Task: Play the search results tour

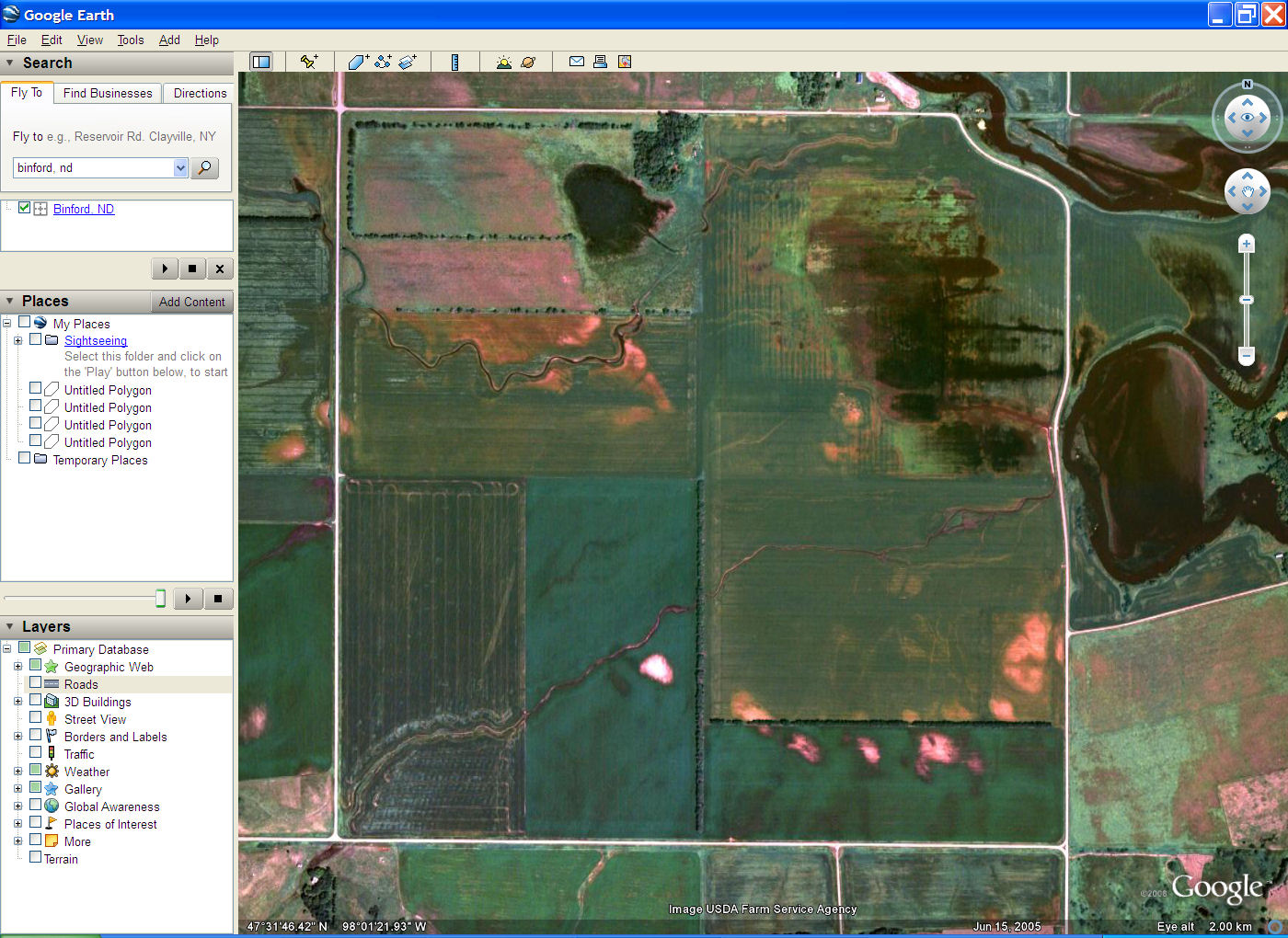Action: point(165,269)
